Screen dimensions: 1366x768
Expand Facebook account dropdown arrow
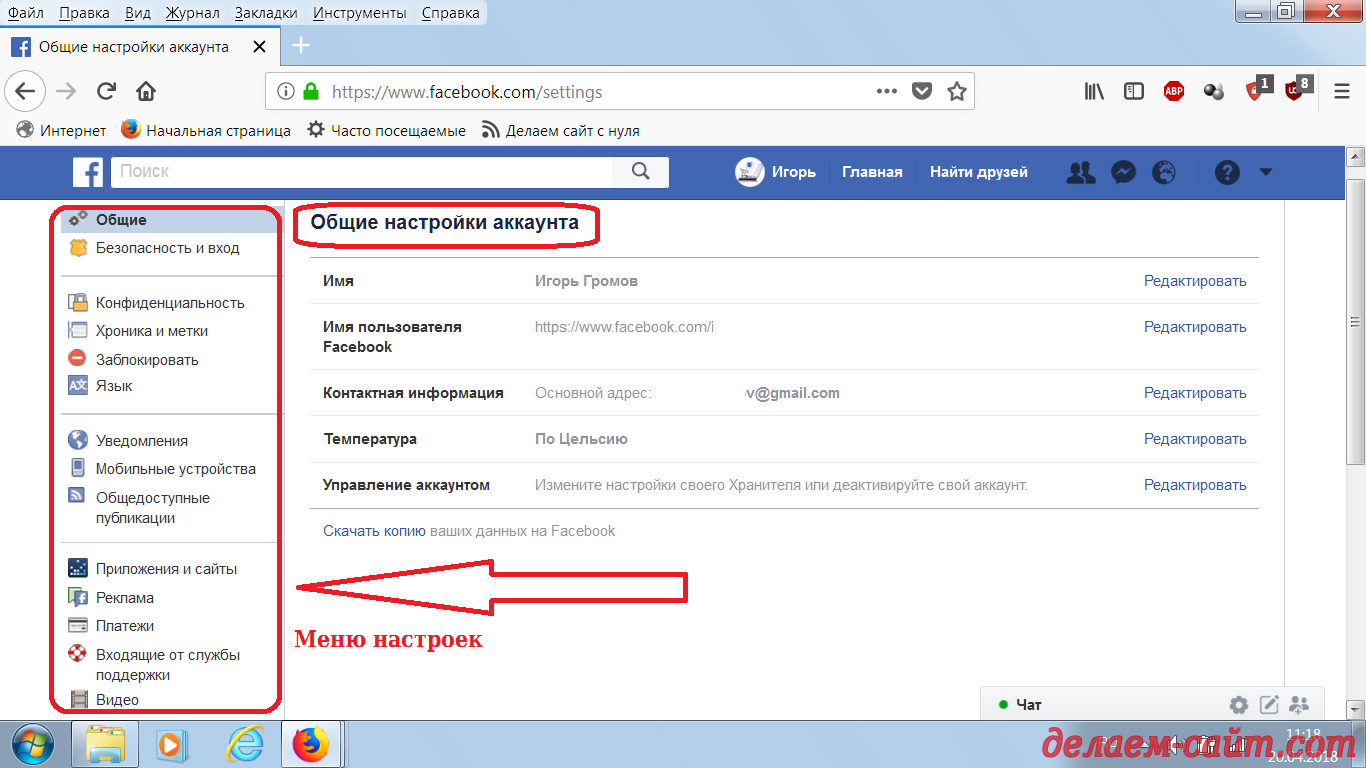[x=1266, y=172]
